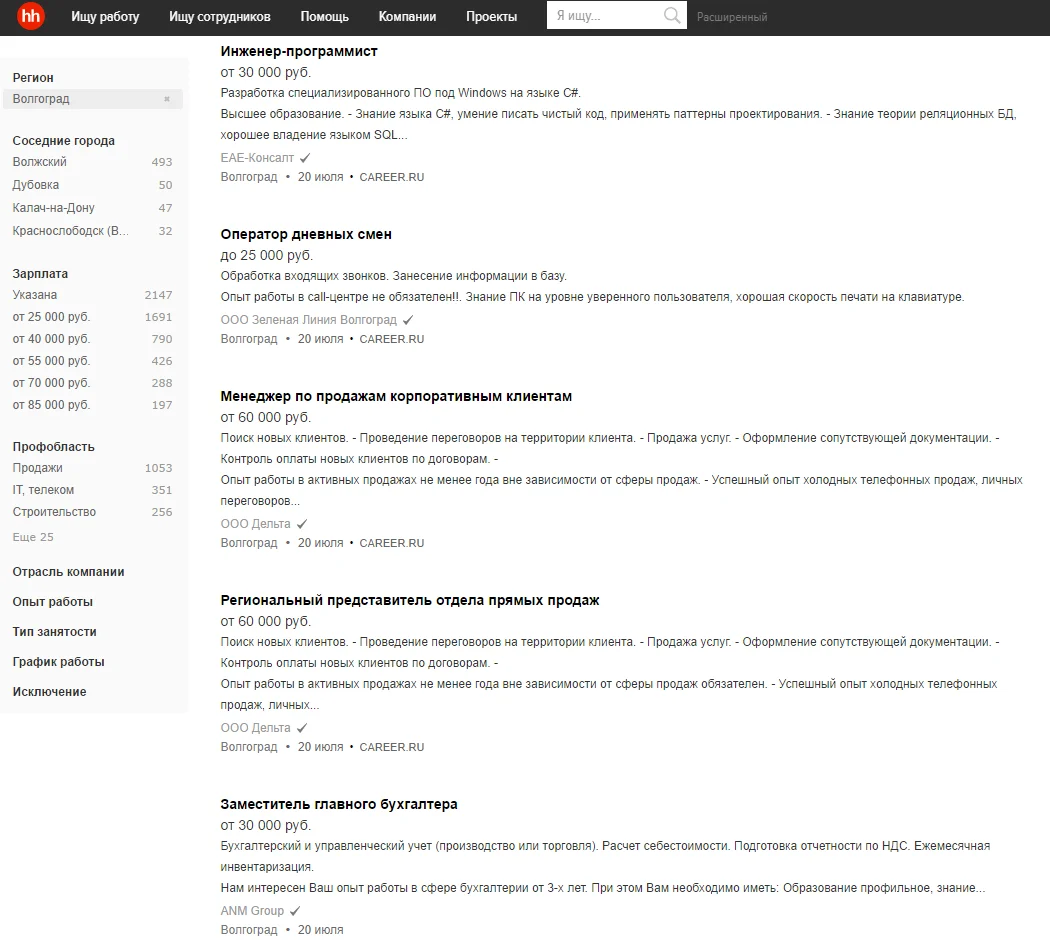Select salary filter от 40 000 руб.
The height and width of the screenshot is (940, 1050).
pyautogui.click(x=51, y=339)
